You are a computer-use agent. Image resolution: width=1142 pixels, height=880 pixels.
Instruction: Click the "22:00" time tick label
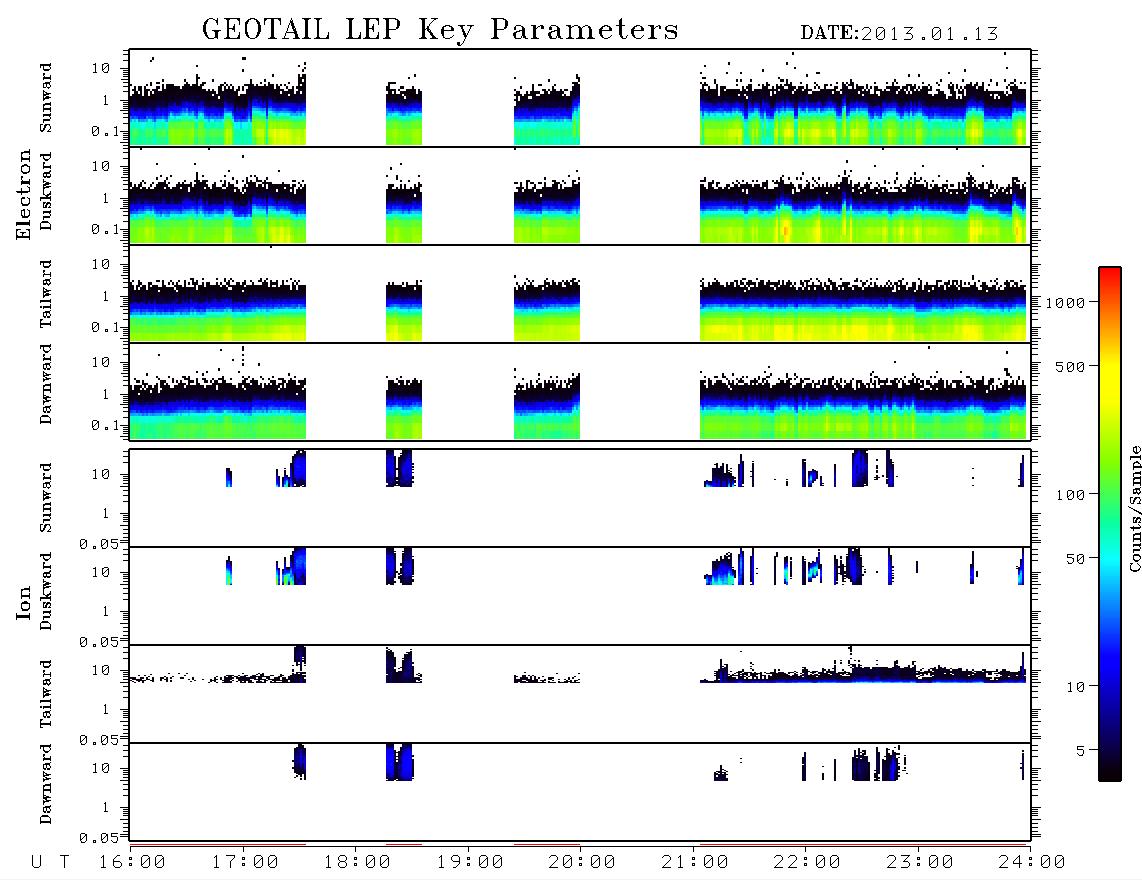[807, 863]
